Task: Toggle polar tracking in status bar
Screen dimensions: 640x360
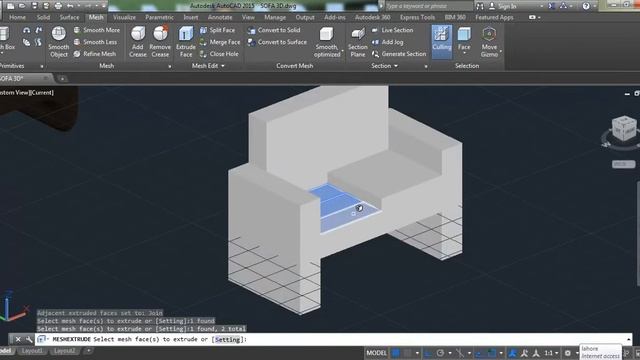Action: pos(440,353)
